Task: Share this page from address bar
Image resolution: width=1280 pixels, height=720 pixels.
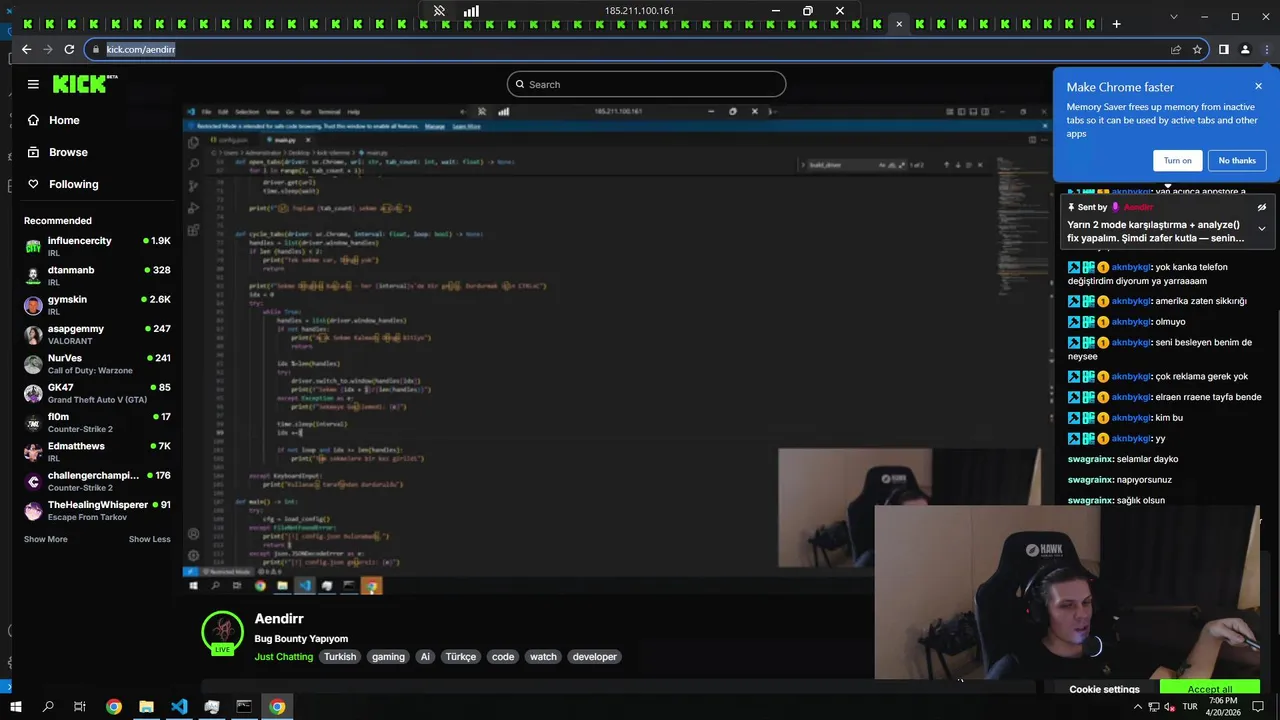Action: 1176,49
